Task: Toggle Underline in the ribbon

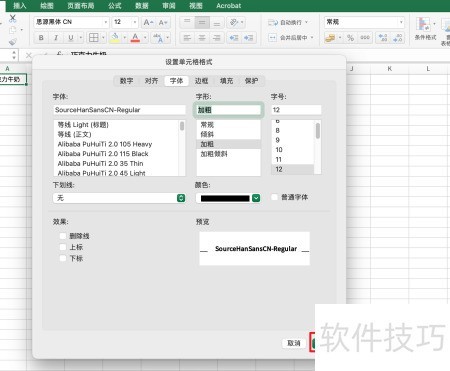Action: pyautogui.click(x=71, y=38)
